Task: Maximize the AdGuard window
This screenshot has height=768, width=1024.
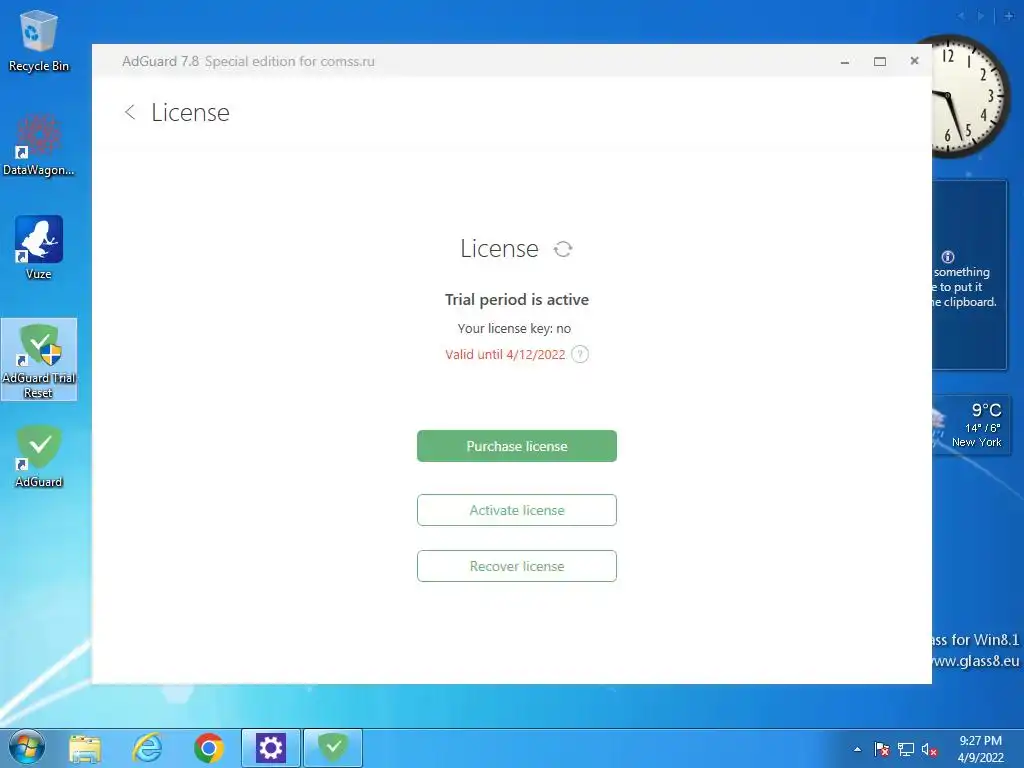Action: pyautogui.click(x=880, y=61)
